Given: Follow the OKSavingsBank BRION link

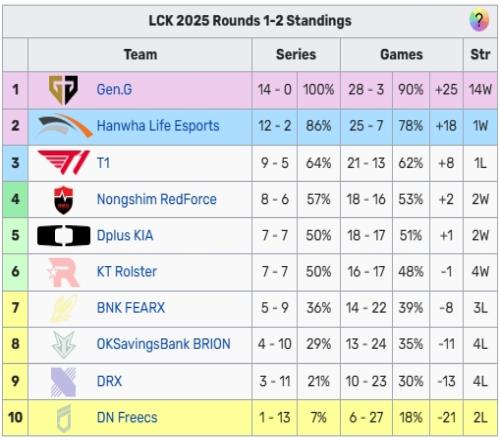Looking at the screenshot, I should click(163, 344).
